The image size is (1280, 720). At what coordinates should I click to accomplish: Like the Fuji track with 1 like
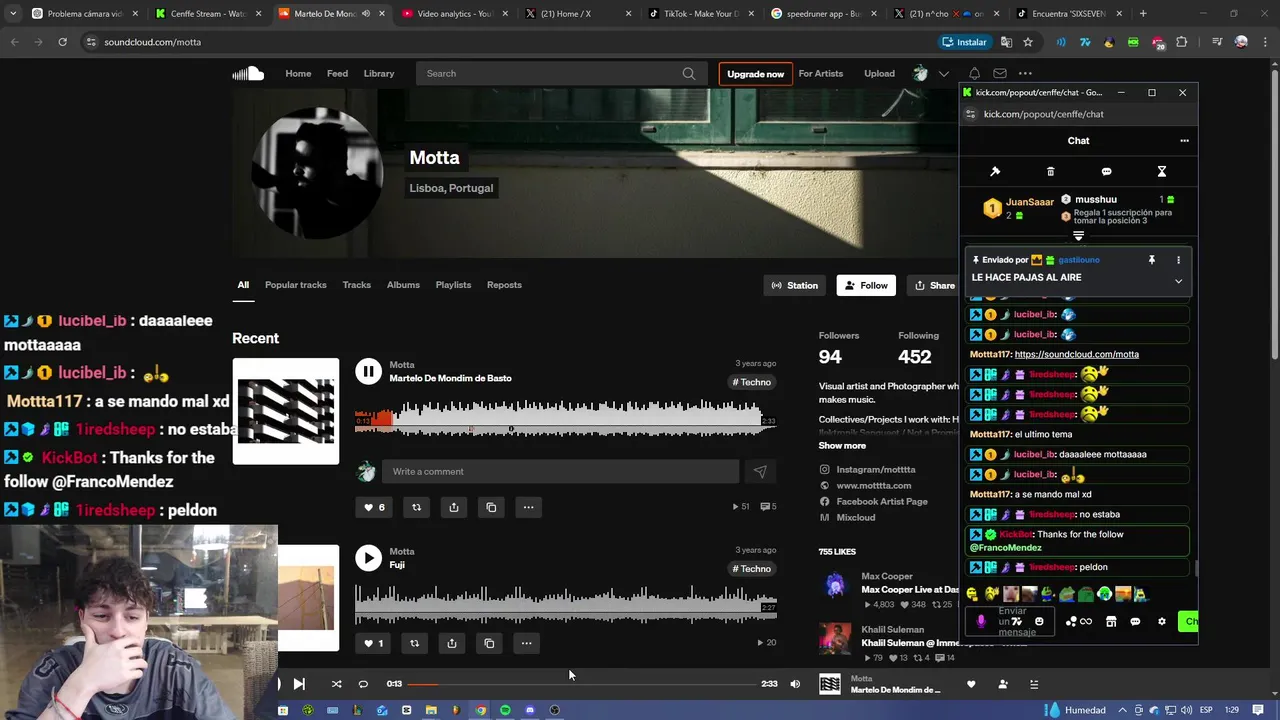[x=373, y=643]
